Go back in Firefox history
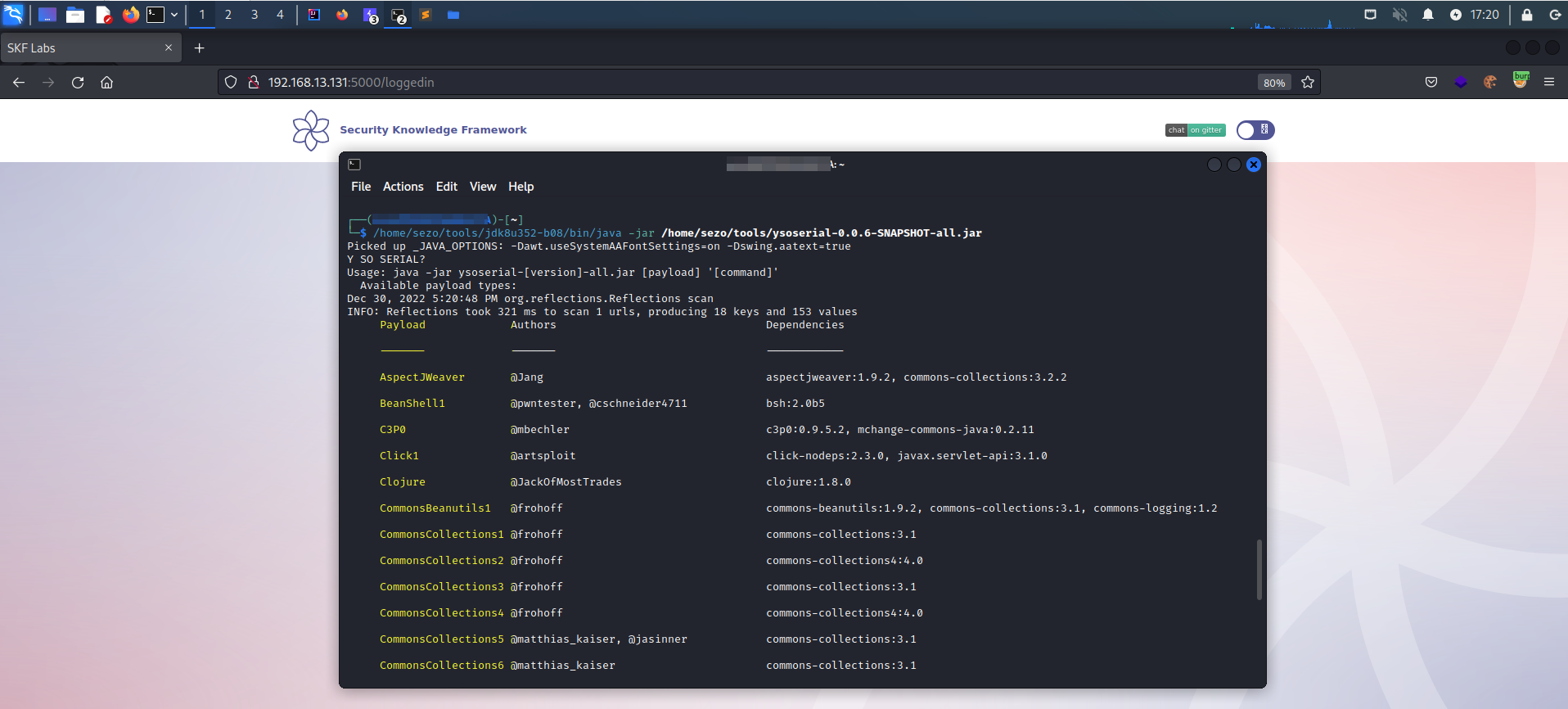 19,82
